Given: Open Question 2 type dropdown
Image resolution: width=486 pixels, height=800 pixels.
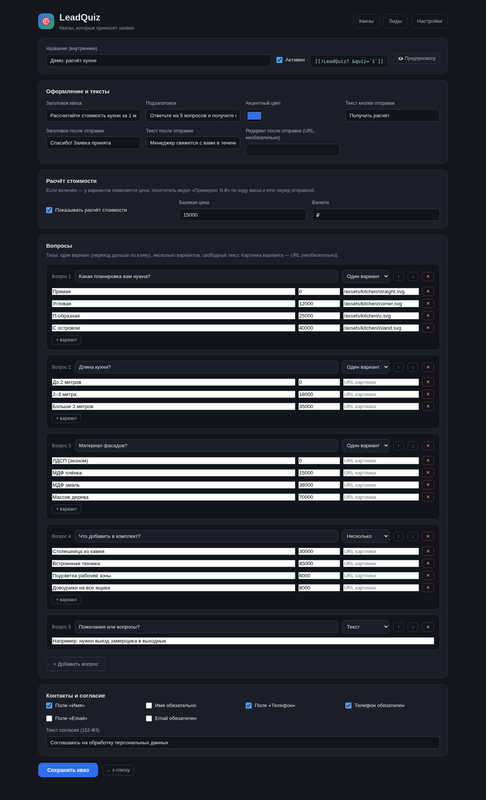Looking at the screenshot, I should [366, 367].
